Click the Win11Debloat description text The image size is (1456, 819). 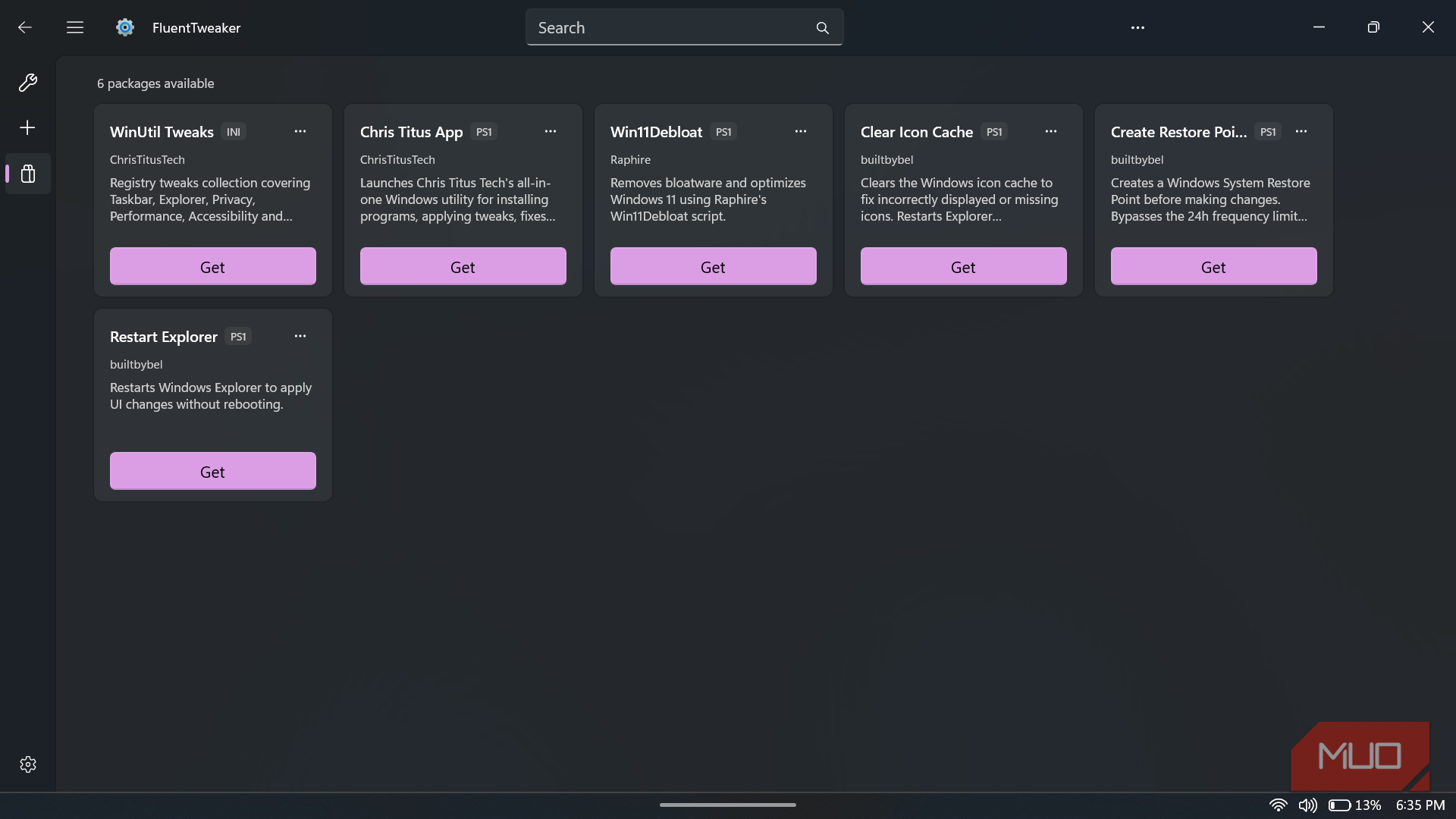[x=708, y=199]
